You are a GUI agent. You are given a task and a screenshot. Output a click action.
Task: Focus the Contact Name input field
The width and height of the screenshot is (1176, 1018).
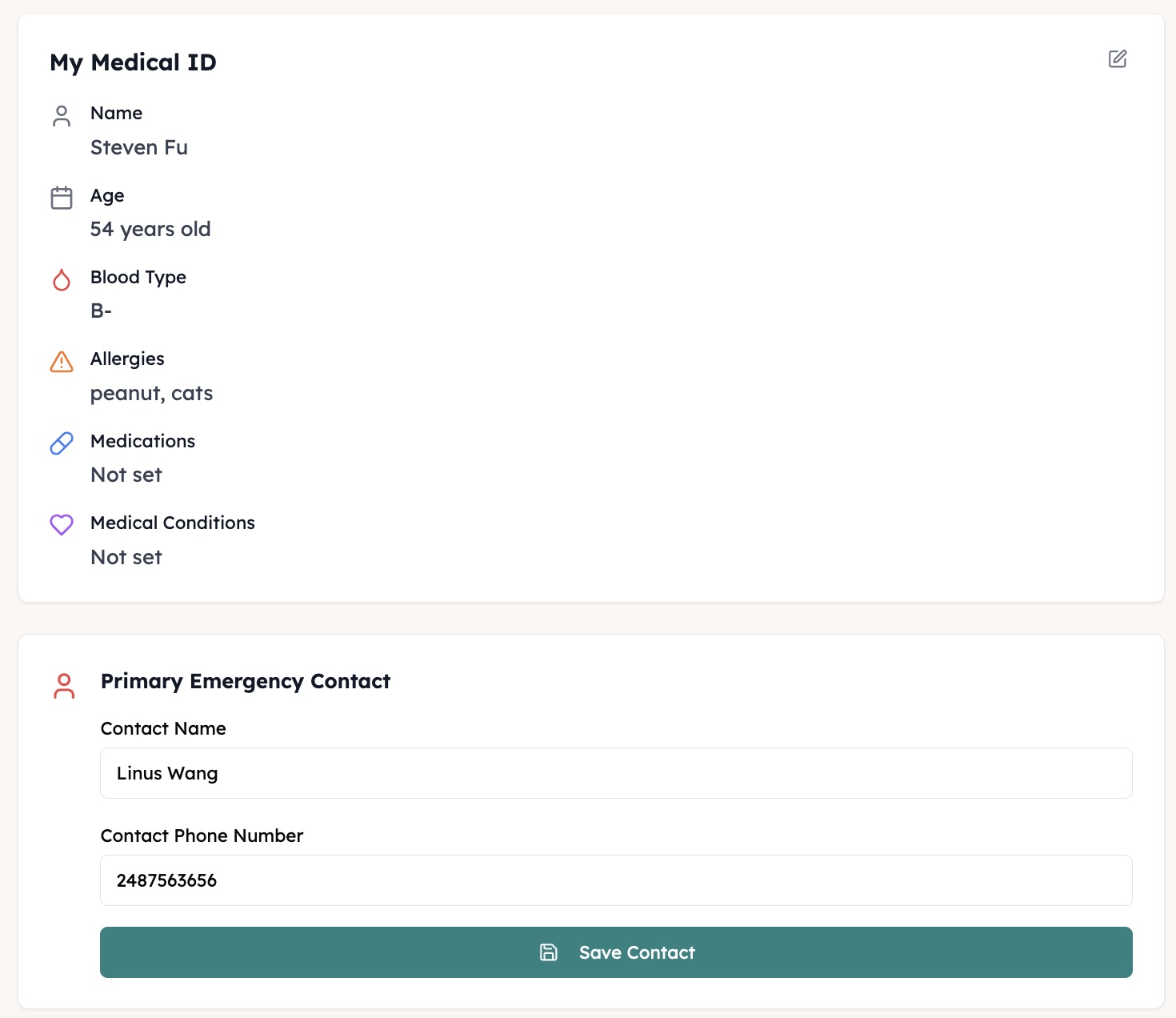pos(616,773)
